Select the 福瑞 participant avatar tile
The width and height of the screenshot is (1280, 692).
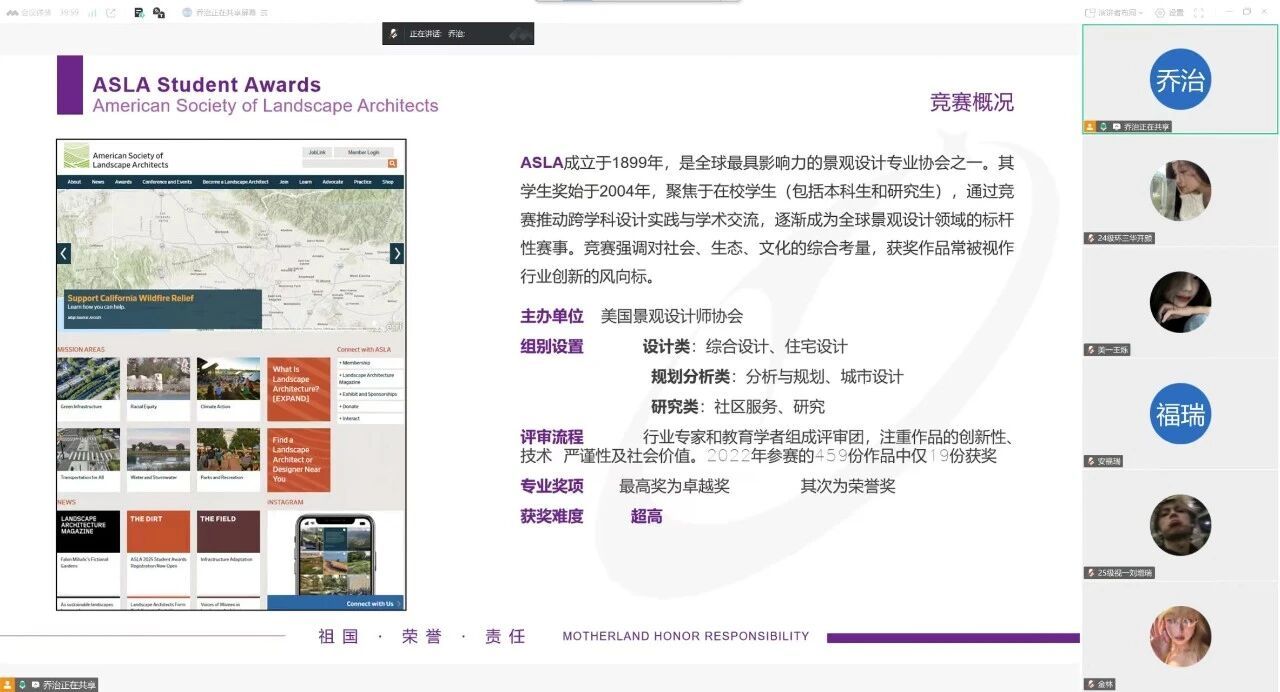click(x=1180, y=413)
